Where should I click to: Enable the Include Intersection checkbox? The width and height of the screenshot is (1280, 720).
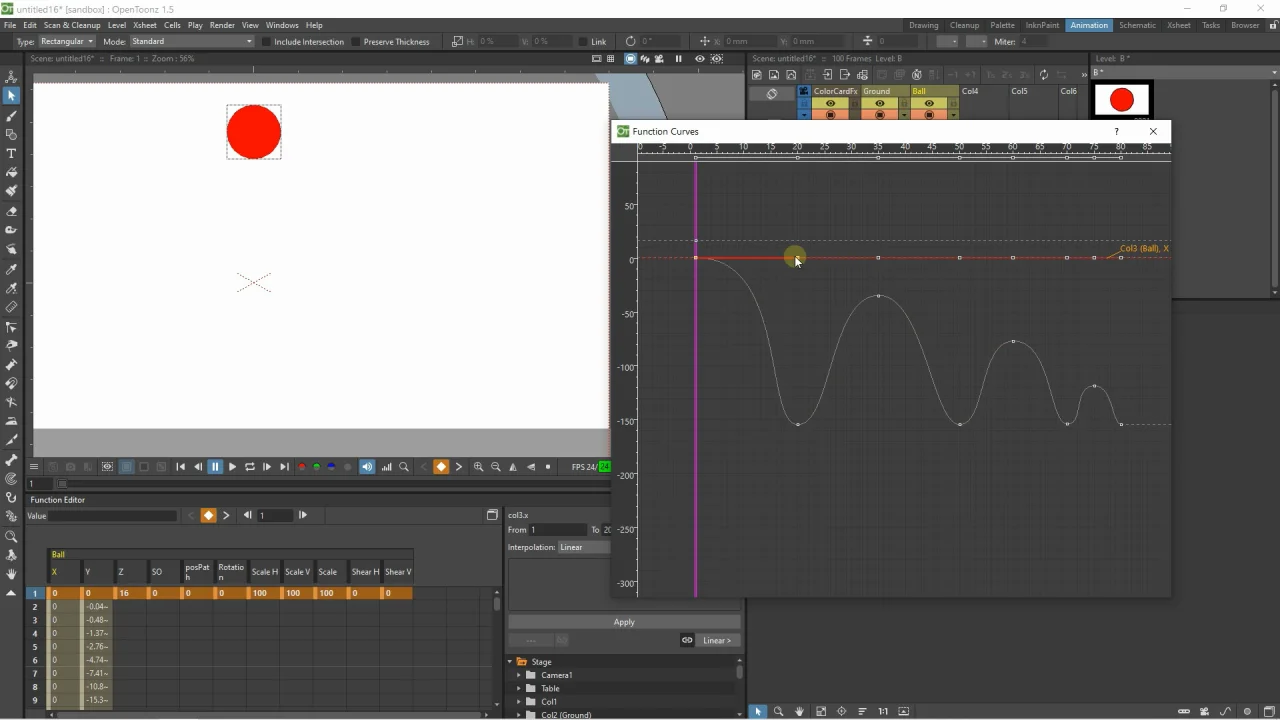click(267, 42)
